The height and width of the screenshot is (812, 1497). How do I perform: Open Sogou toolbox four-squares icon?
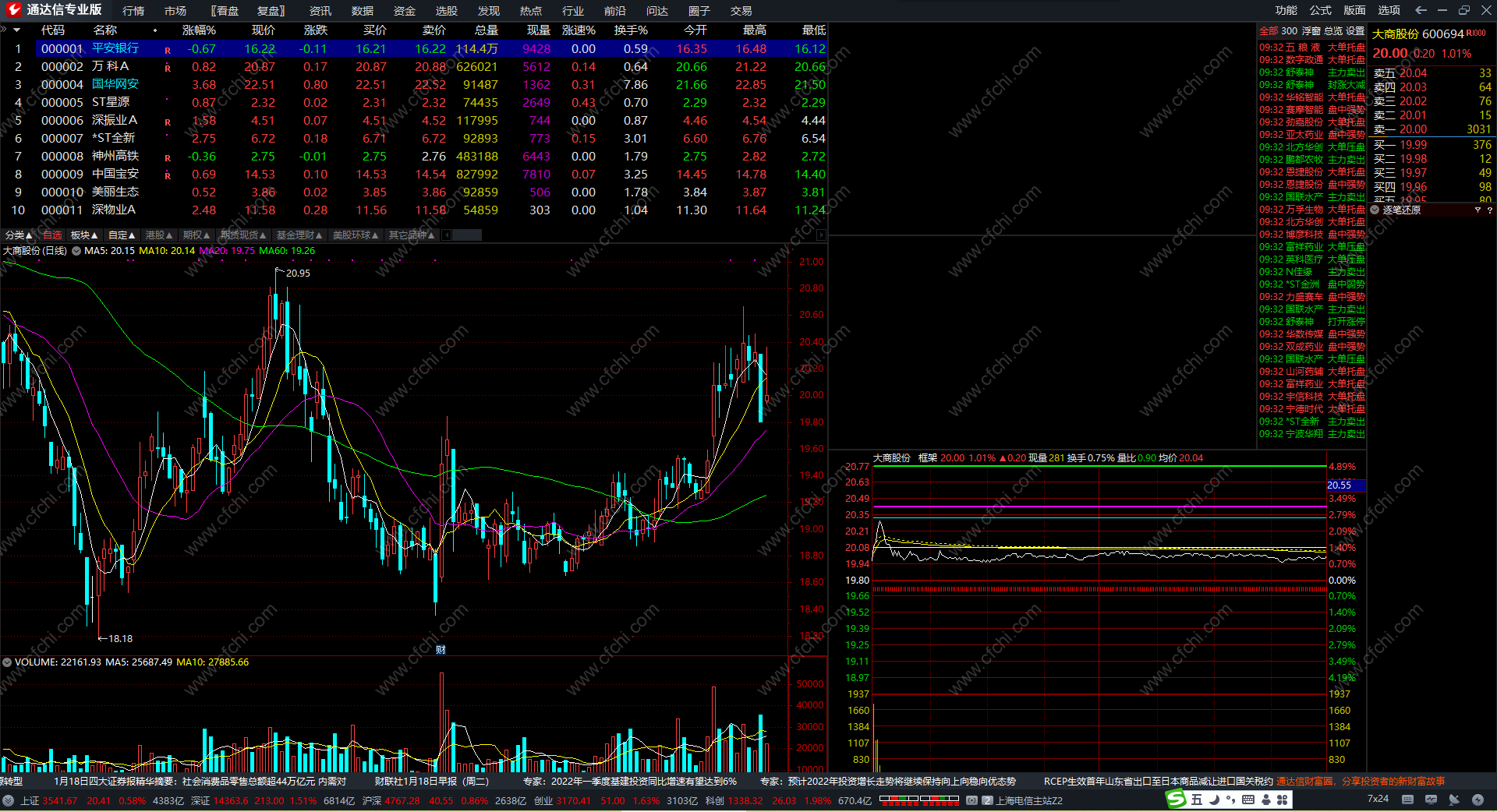(1282, 800)
